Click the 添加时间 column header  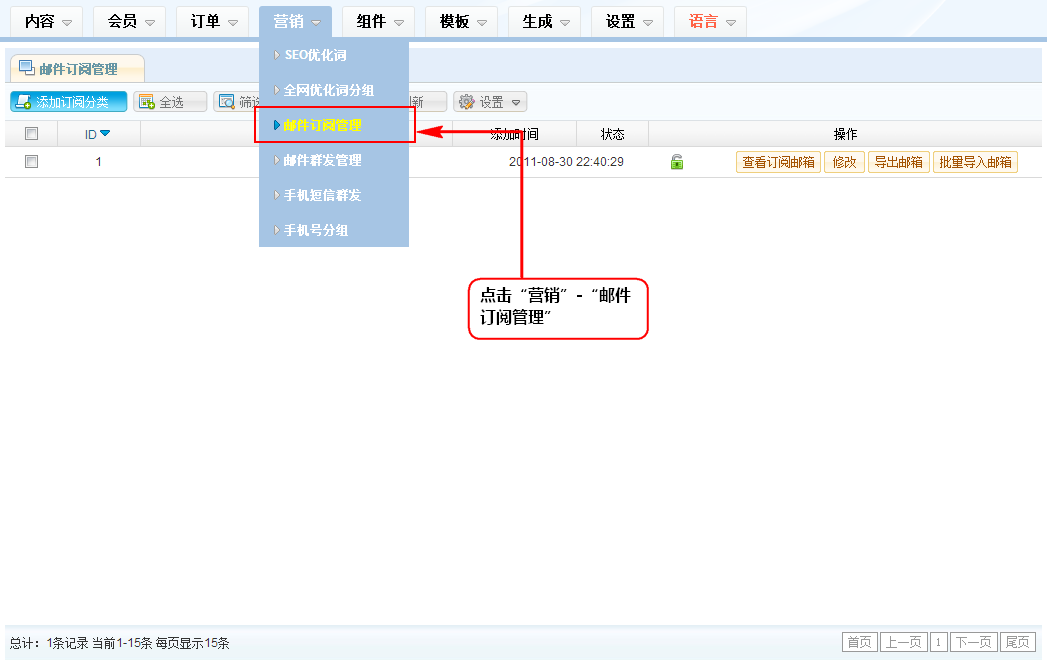[x=514, y=134]
